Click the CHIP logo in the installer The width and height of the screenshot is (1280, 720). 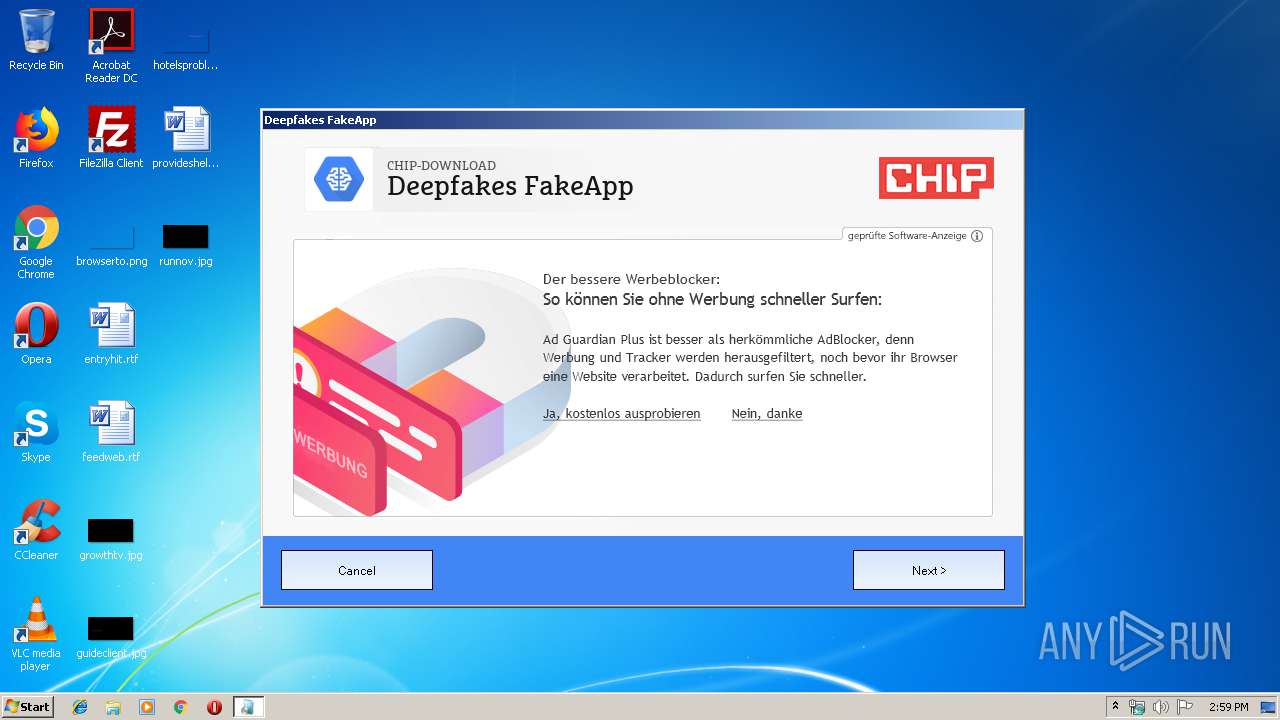[936, 178]
